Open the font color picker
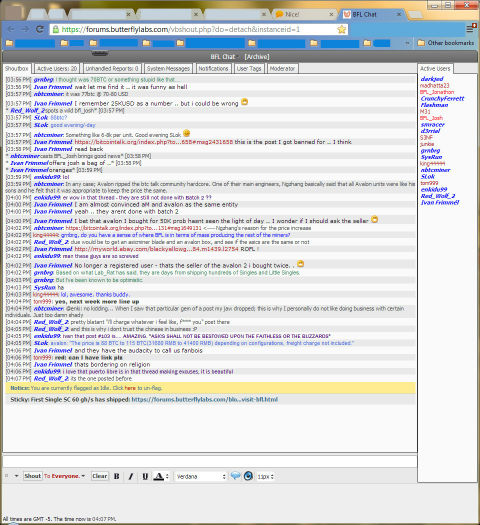Image resolution: width=480 pixels, height=525 pixels. tap(161, 476)
